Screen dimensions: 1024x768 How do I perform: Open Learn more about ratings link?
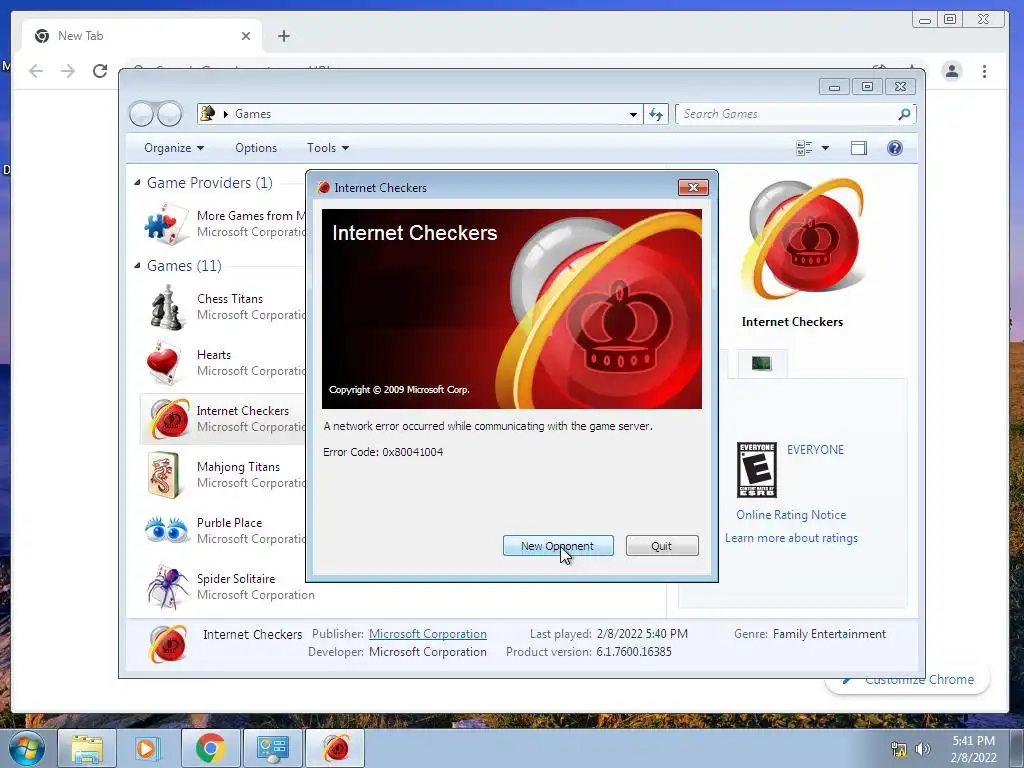pyautogui.click(x=792, y=538)
